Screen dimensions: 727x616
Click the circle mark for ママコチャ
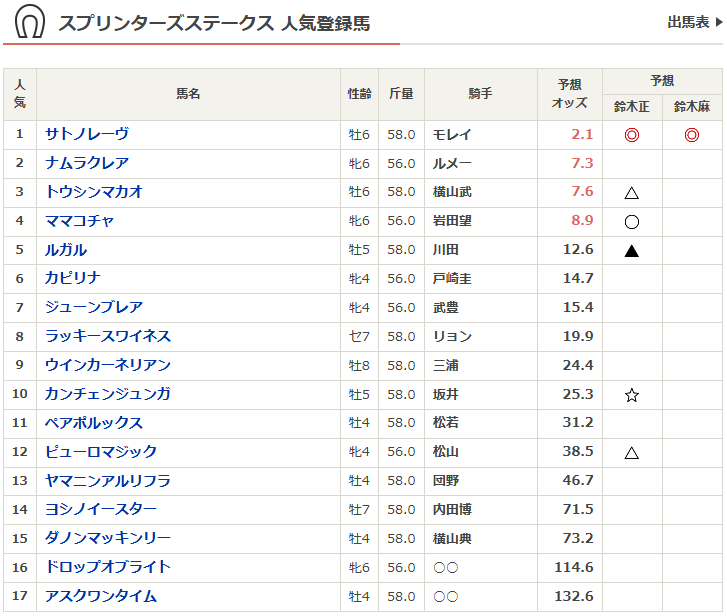(x=631, y=222)
